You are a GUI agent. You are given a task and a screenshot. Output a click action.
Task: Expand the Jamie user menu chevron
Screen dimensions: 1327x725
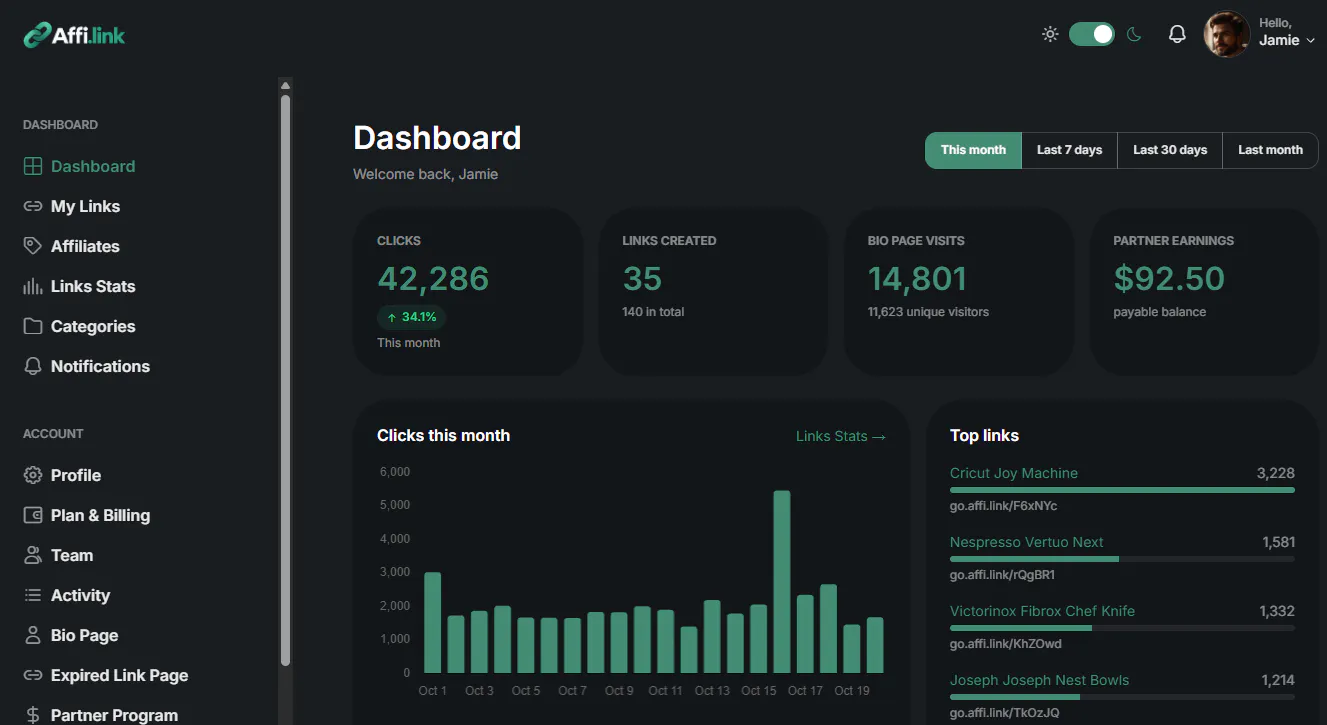point(1310,41)
